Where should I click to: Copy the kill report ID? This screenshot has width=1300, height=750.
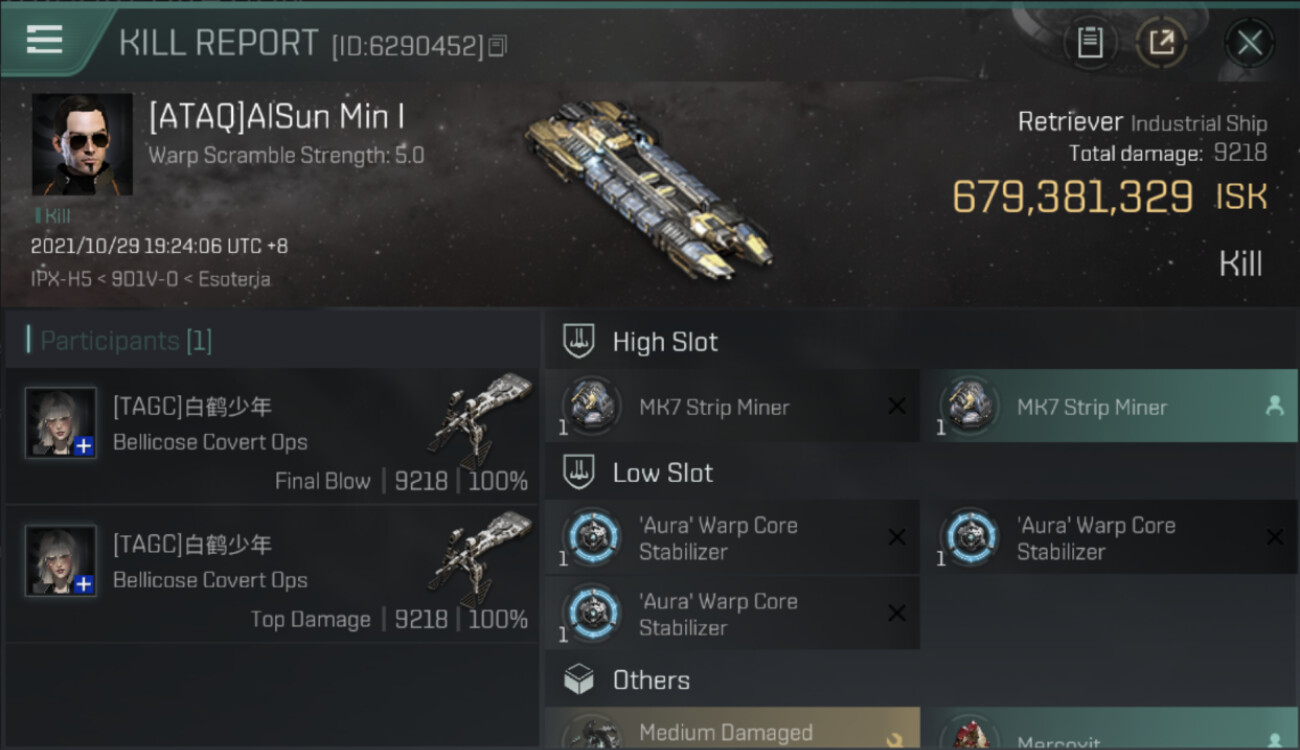click(x=498, y=45)
